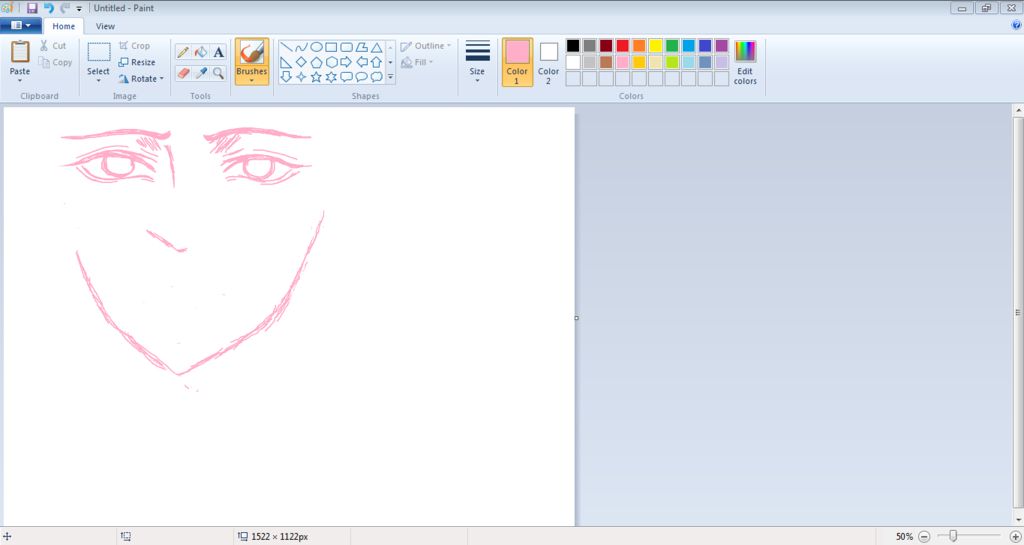Image resolution: width=1024 pixels, height=545 pixels.
Task: Select the Eraser tool
Action: coord(184,73)
